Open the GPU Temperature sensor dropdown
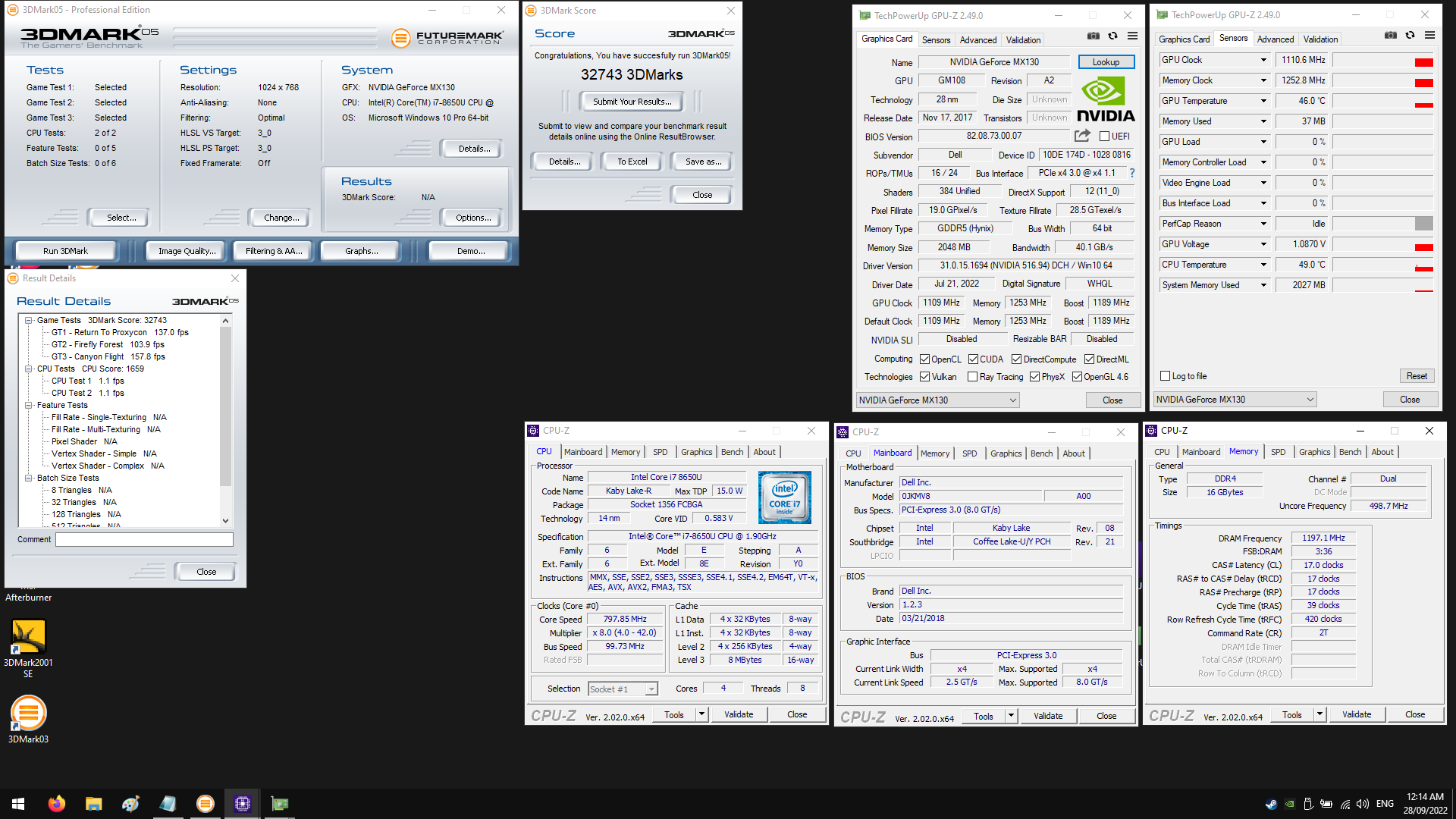This screenshot has height=819, width=1456. [x=1263, y=101]
